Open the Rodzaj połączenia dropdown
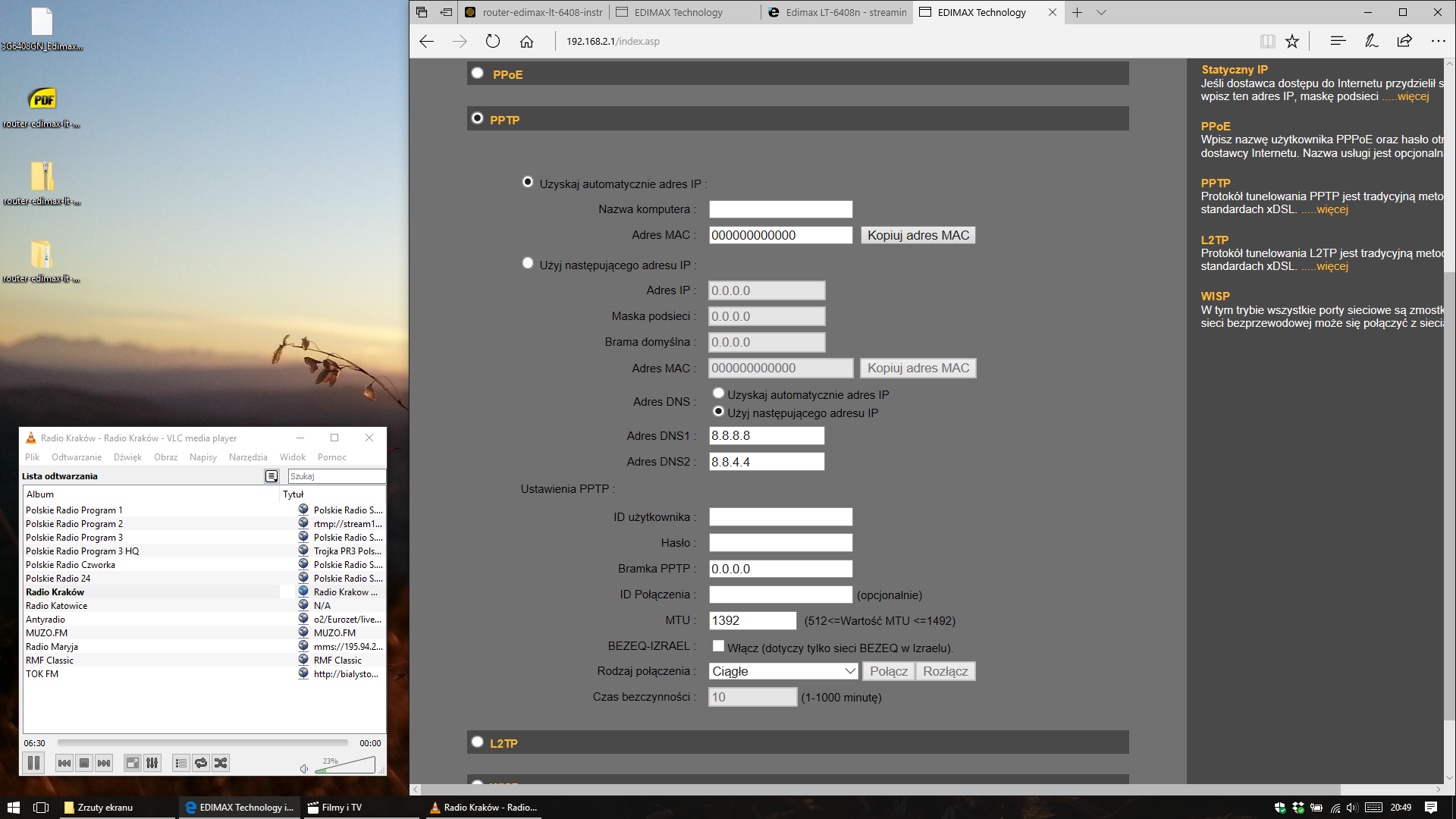The height and width of the screenshot is (819, 1456). [783, 672]
